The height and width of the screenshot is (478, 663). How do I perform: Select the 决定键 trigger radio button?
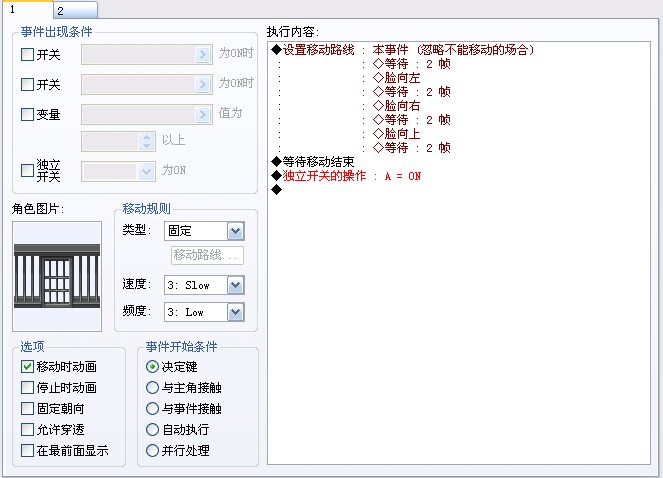pyautogui.click(x=152, y=366)
